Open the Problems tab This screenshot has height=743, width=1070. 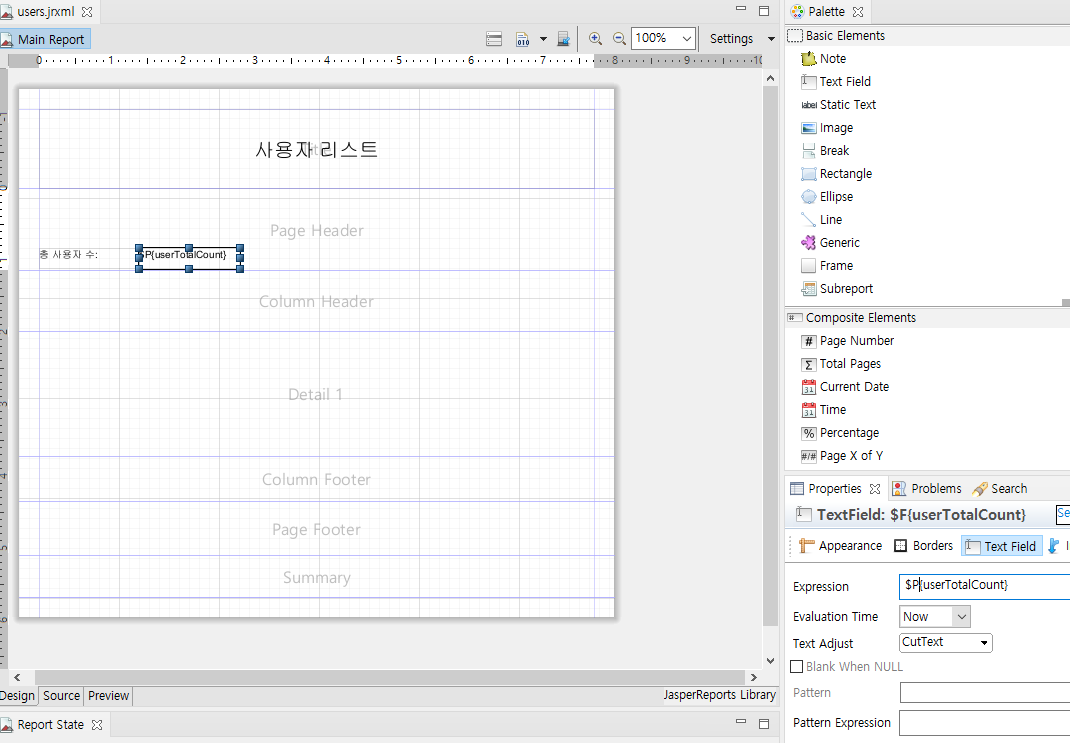coord(927,489)
